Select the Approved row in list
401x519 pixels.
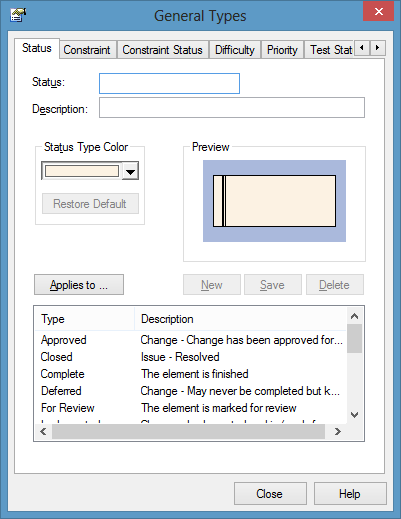(191, 340)
